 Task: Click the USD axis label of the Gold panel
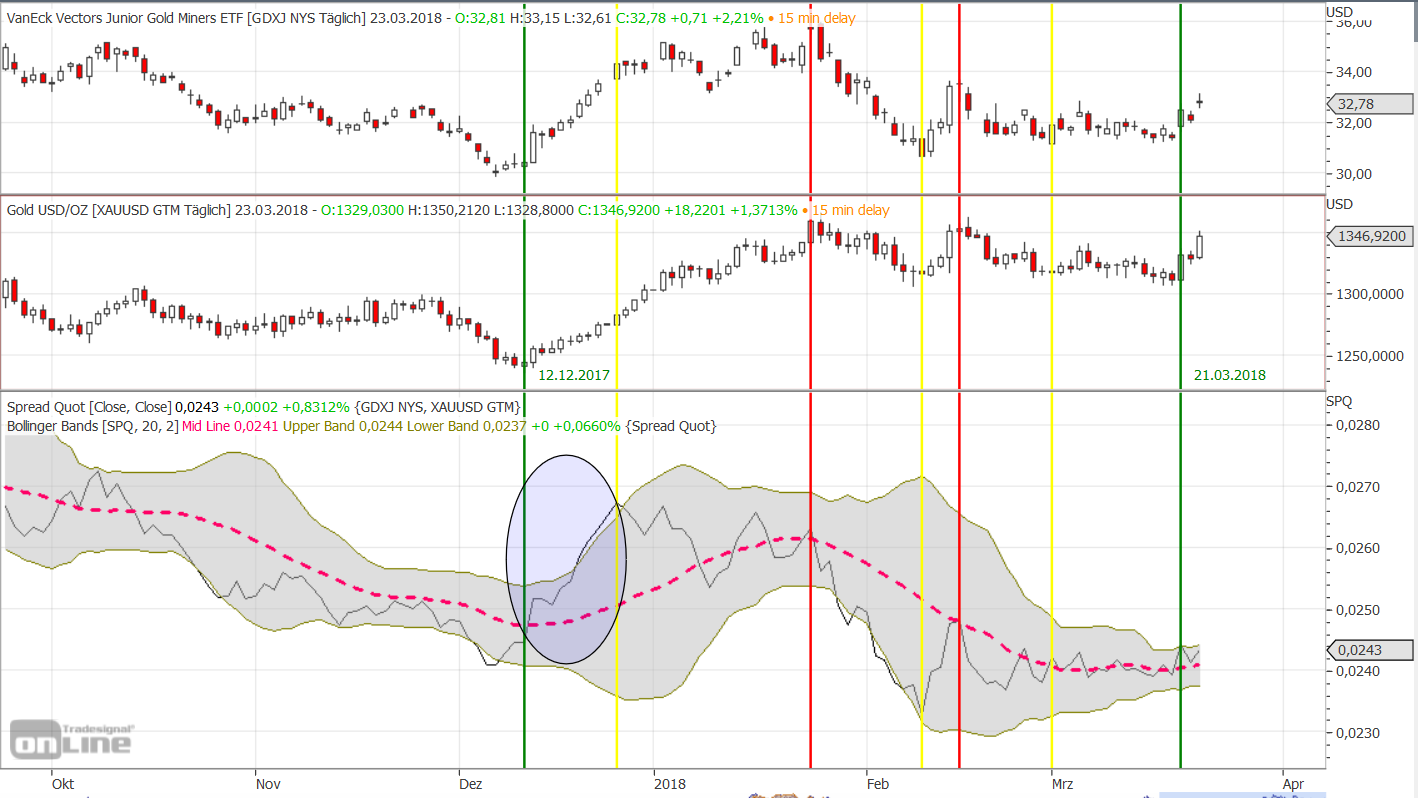point(1339,205)
